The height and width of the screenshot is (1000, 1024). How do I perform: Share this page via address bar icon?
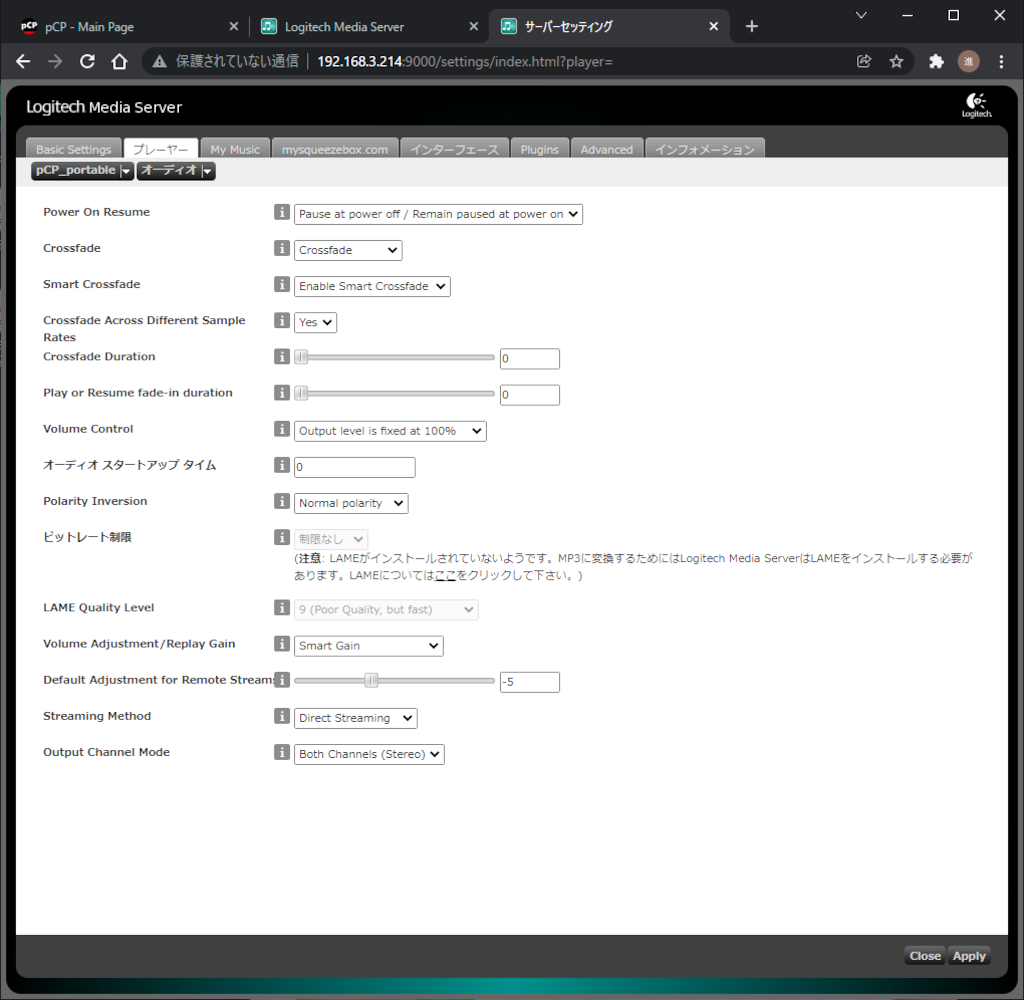pos(864,61)
